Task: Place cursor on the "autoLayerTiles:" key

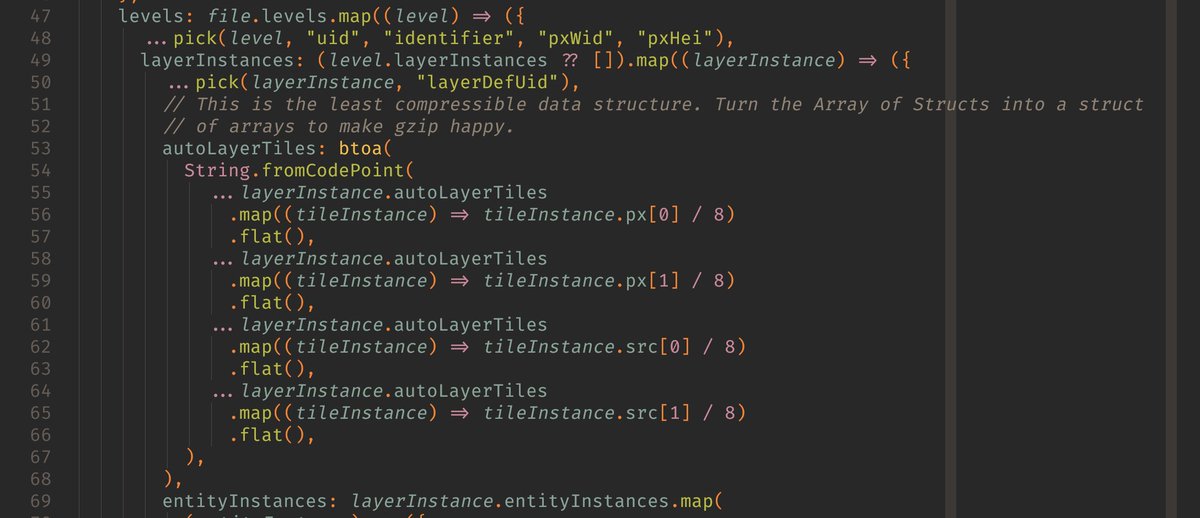Action: click(245, 148)
